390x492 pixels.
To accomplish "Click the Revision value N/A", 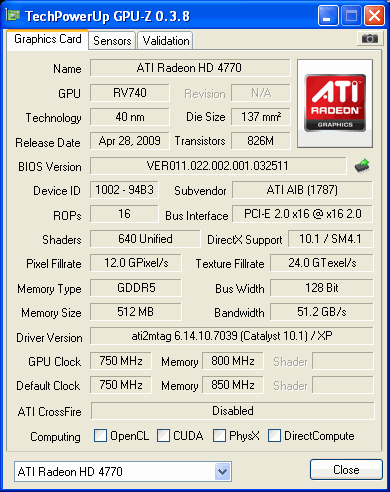I will coord(261,93).
